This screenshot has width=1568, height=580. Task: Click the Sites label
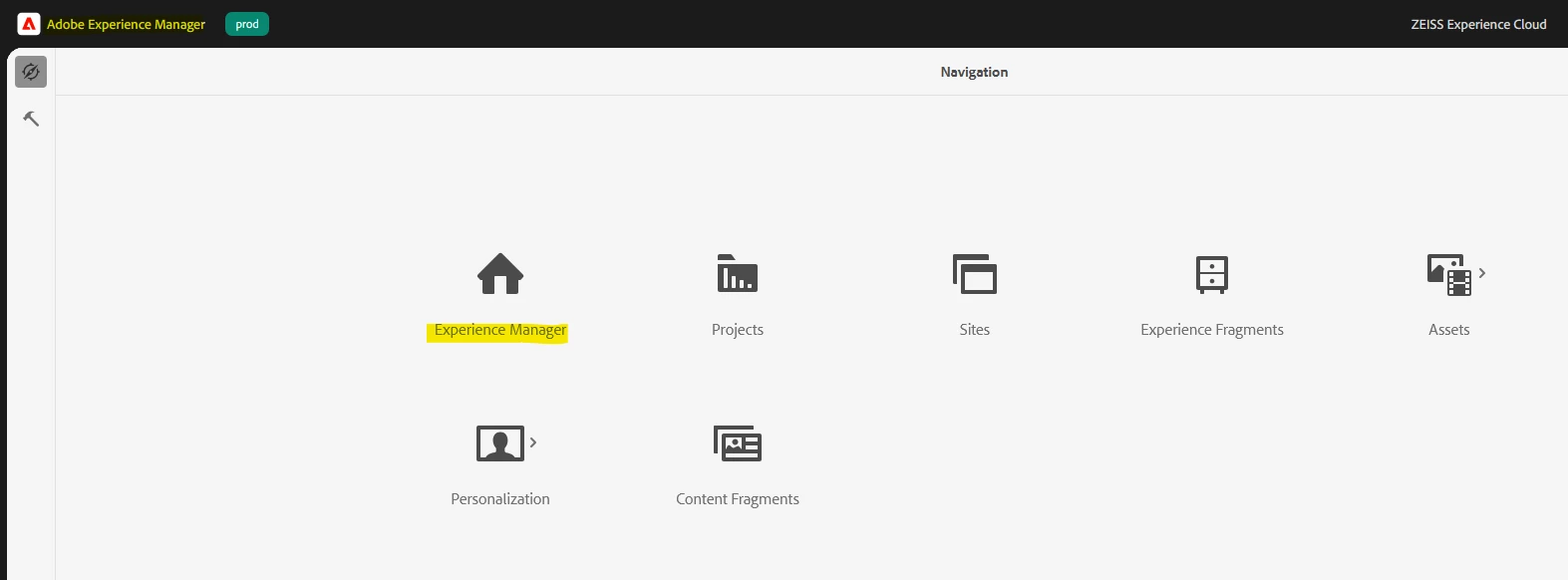(975, 330)
